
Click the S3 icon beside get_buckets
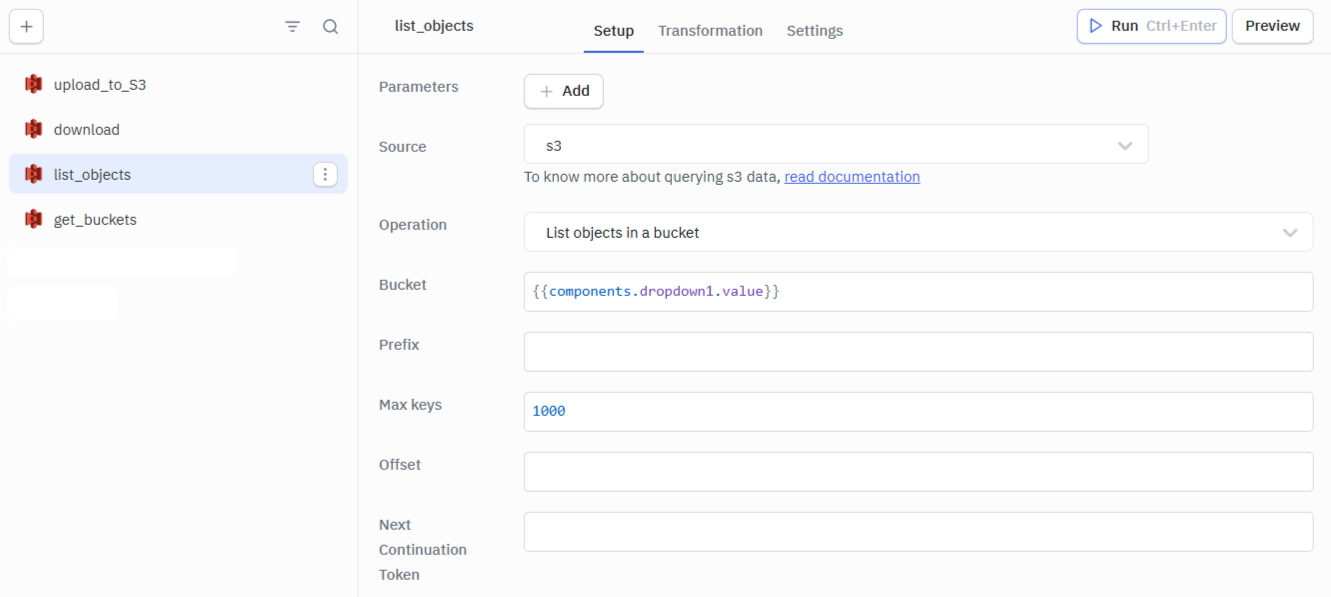click(33, 220)
